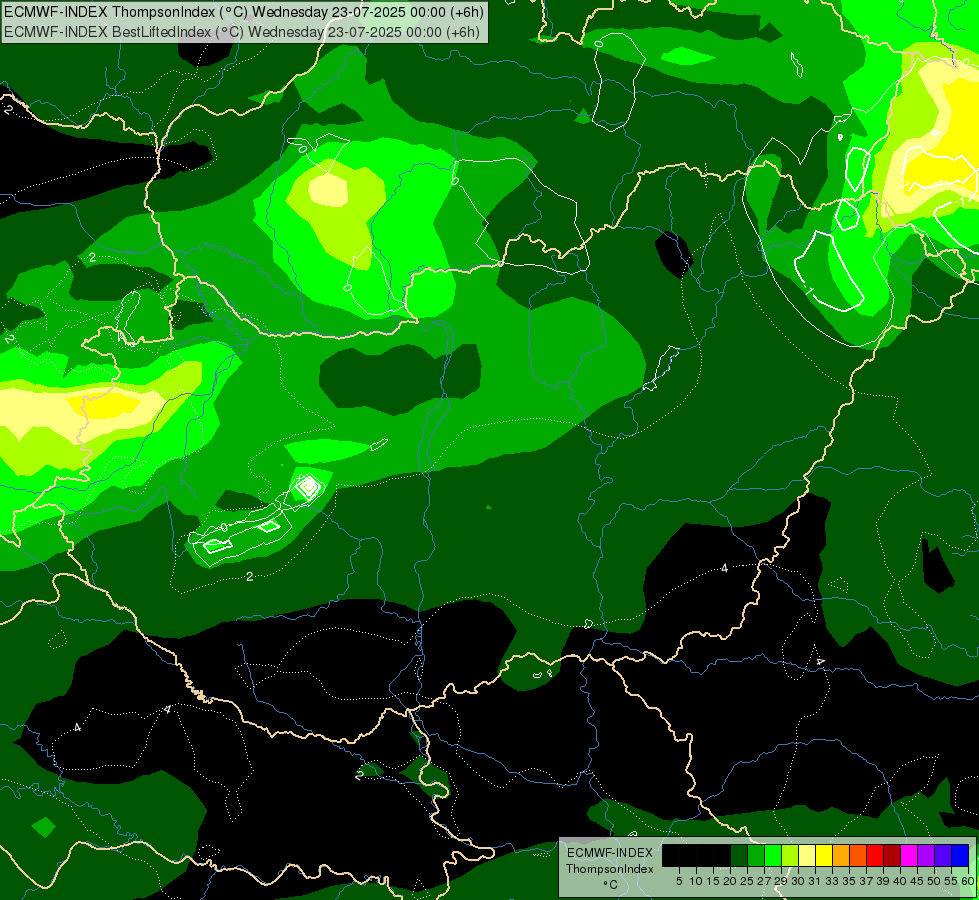Click the magenta 40-45 legend swatch
The image size is (979, 900).
pos(909,856)
